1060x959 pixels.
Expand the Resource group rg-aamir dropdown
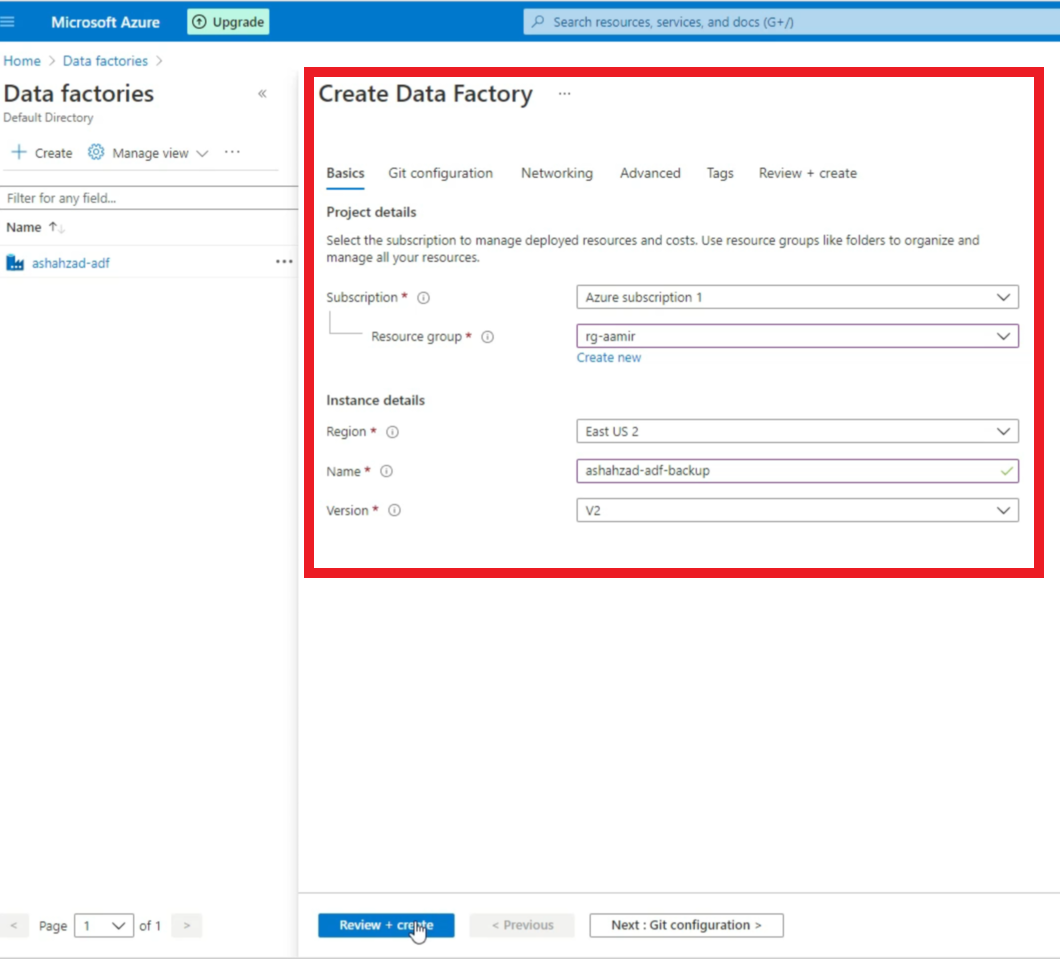(x=797, y=336)
